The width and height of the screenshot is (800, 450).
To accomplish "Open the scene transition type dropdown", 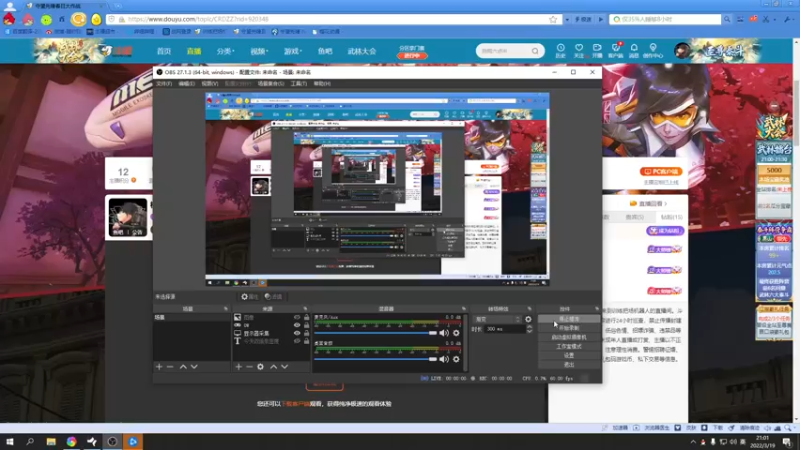I will [497, 319].
